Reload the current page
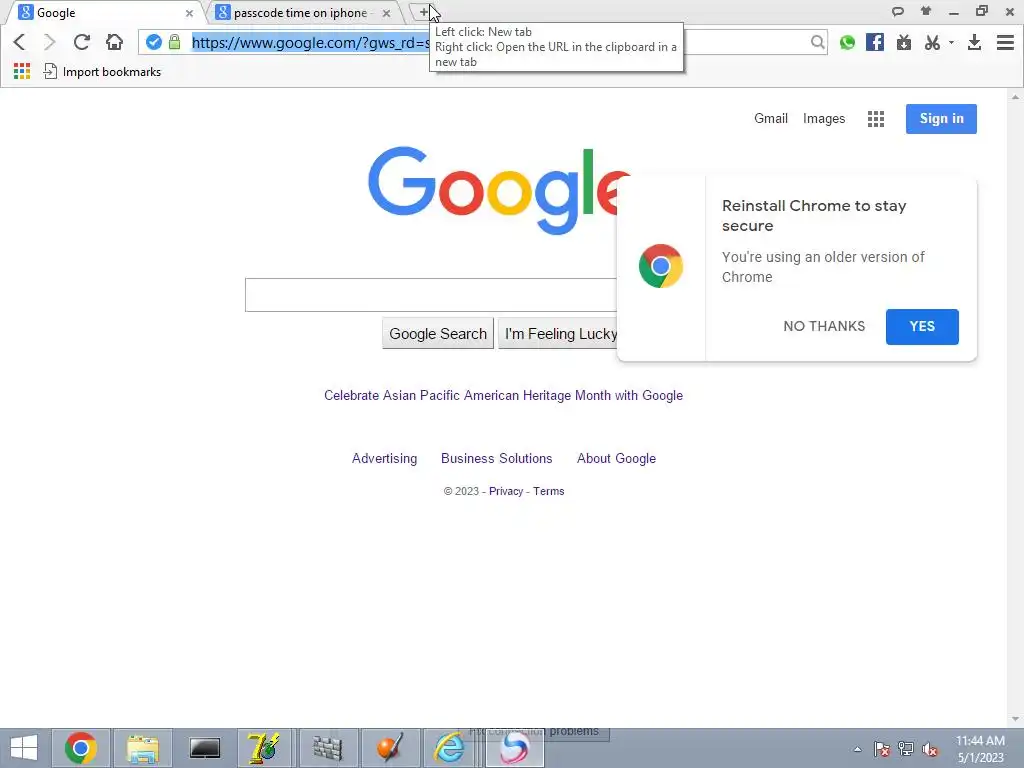1024x768 pixels. click(82, 42)
